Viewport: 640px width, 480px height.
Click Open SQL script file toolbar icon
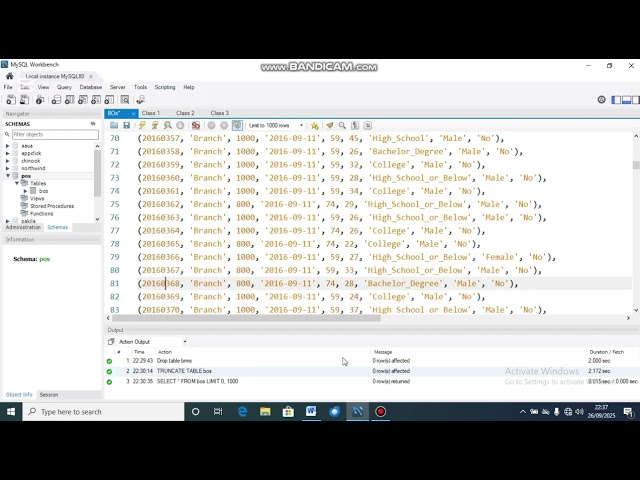(x=24, y=100)
